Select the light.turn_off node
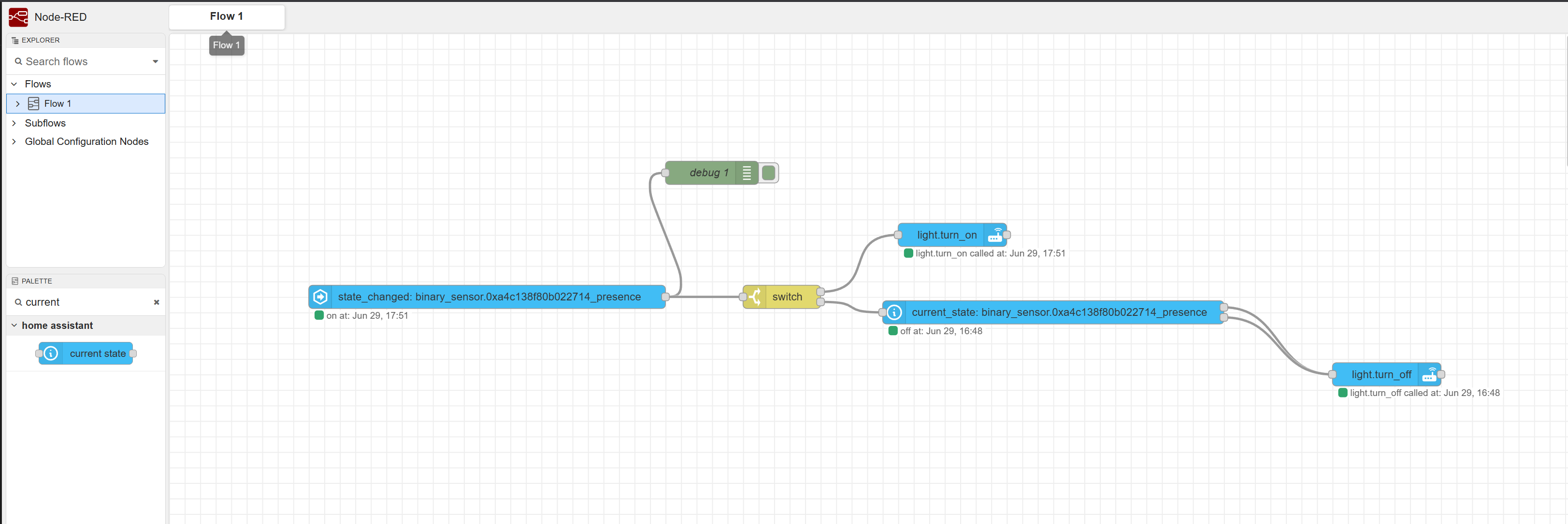Image resolution: width=1568 pixels, height=524 pixels. (1387, 374)
